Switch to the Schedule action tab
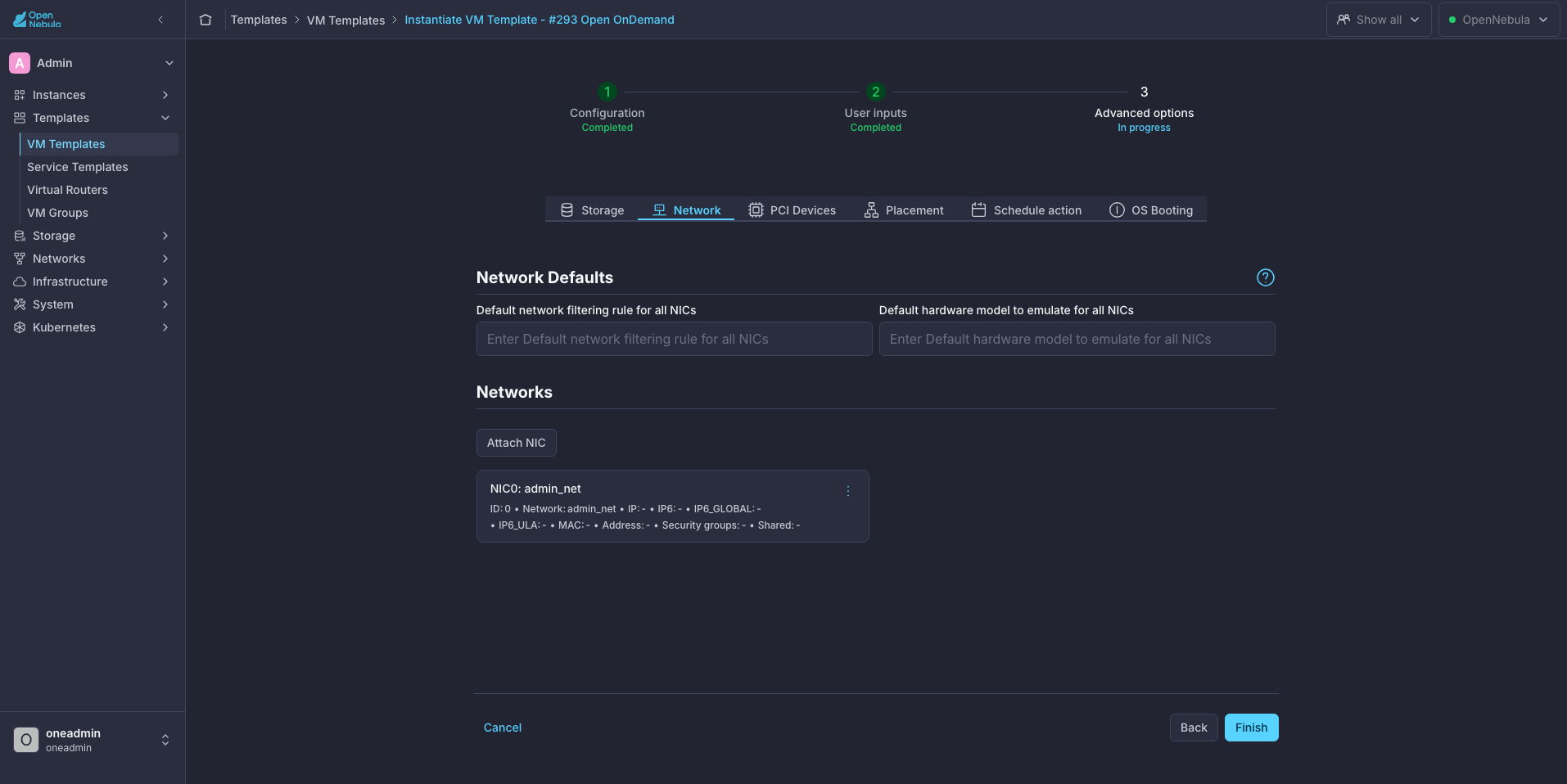The width and height of the screenshot is (1567, 784). coord(1026,210)
